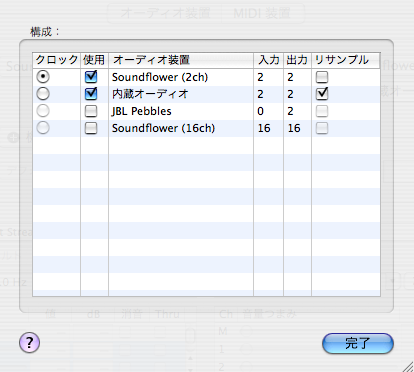Select clock radio for 内蔵オーディオ
Viewport: 414px width, 372px height.
click(x=43, y=94)
